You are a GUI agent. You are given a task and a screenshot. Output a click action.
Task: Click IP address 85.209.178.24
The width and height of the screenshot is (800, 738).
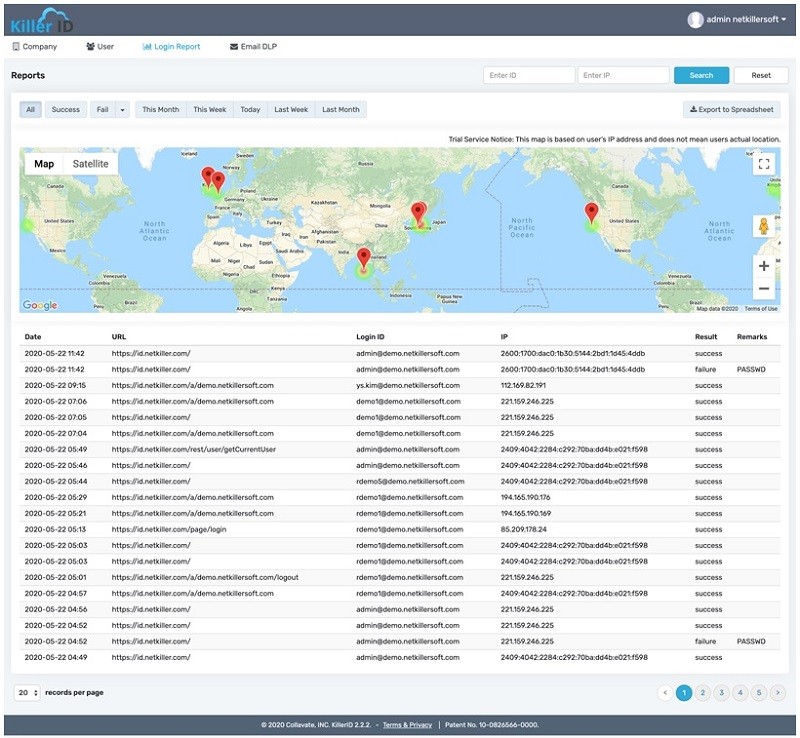(523, 529)
